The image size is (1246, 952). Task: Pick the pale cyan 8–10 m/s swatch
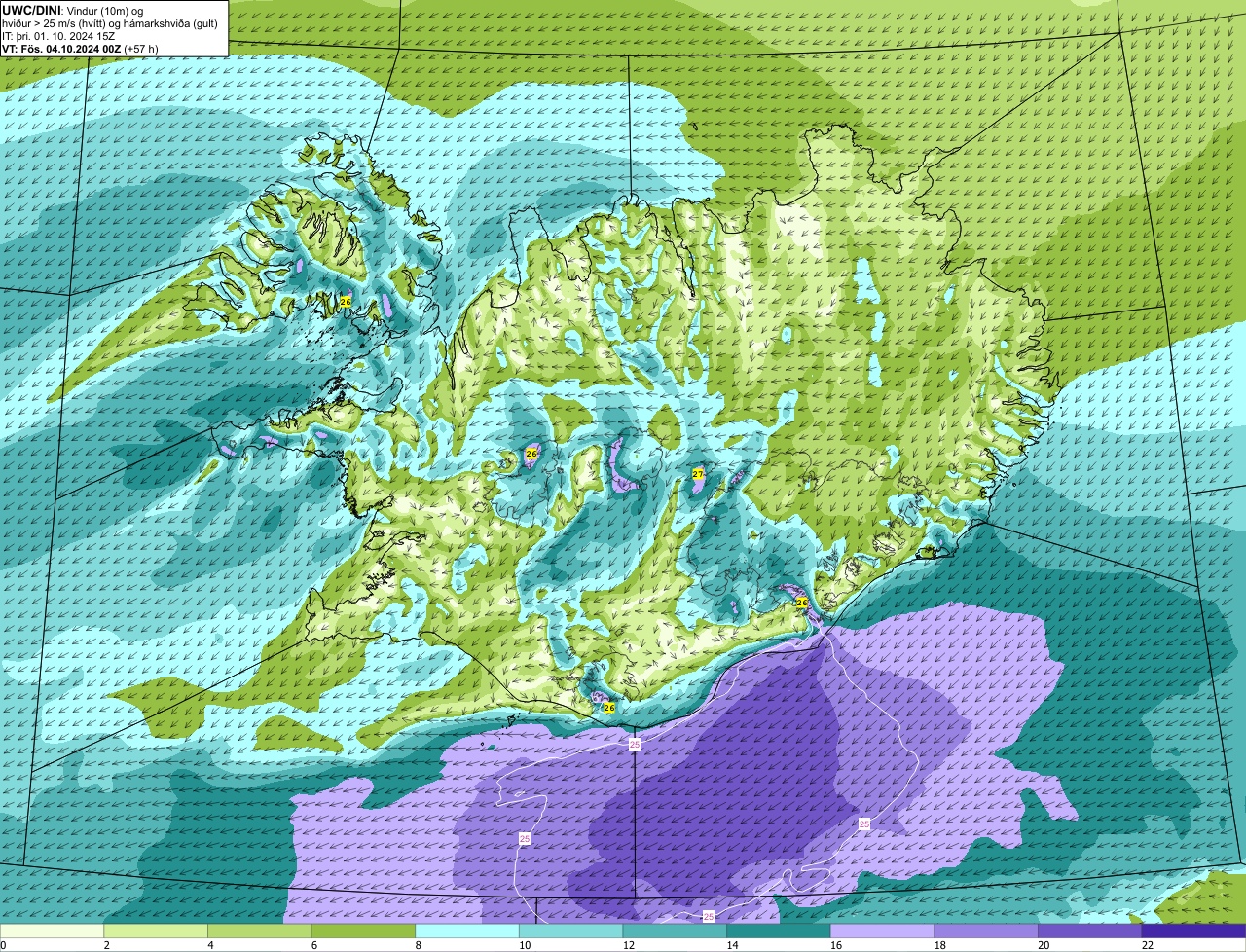pyautogui.click(x=467, y=931)
